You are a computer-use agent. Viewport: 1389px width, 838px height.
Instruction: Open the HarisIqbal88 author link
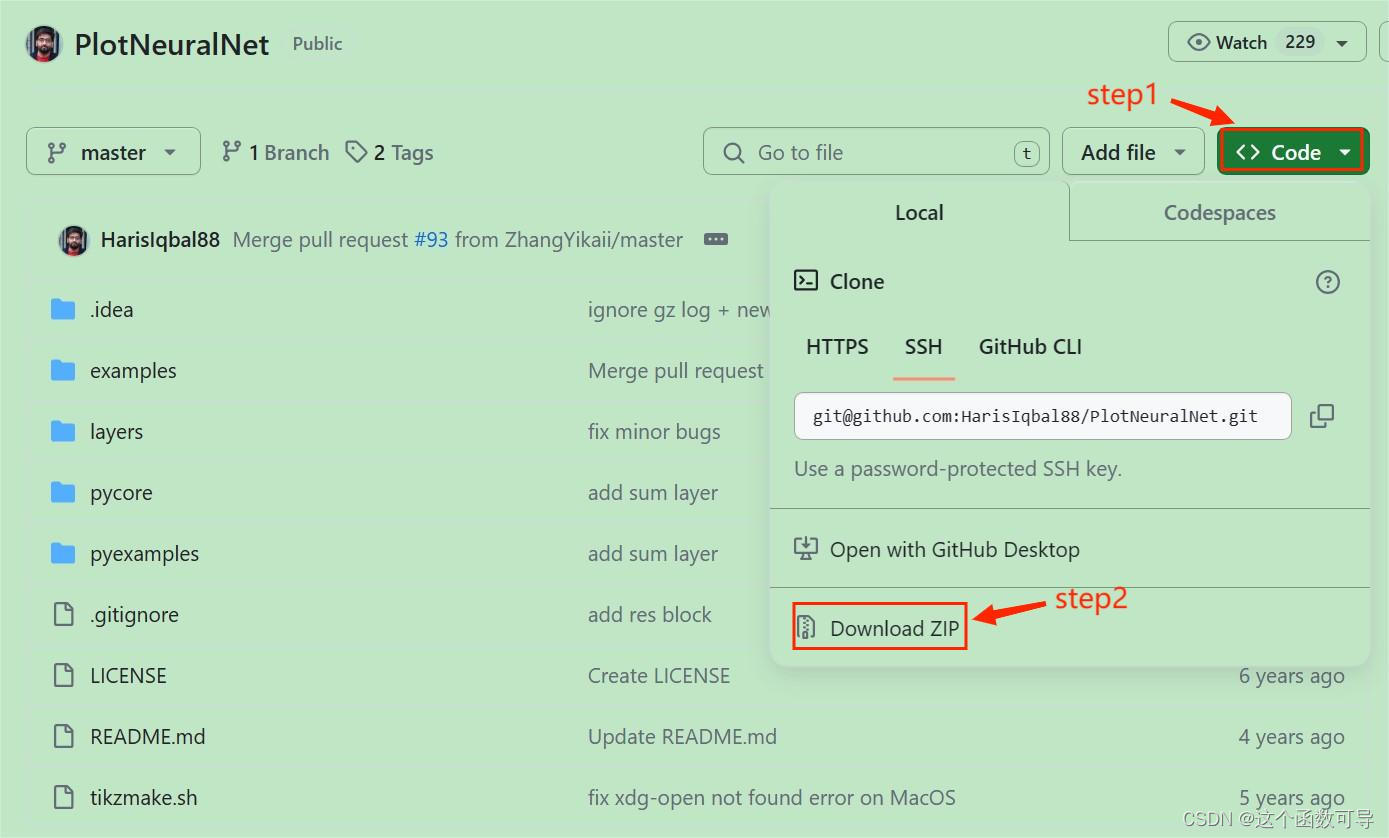tap(160, 240)
